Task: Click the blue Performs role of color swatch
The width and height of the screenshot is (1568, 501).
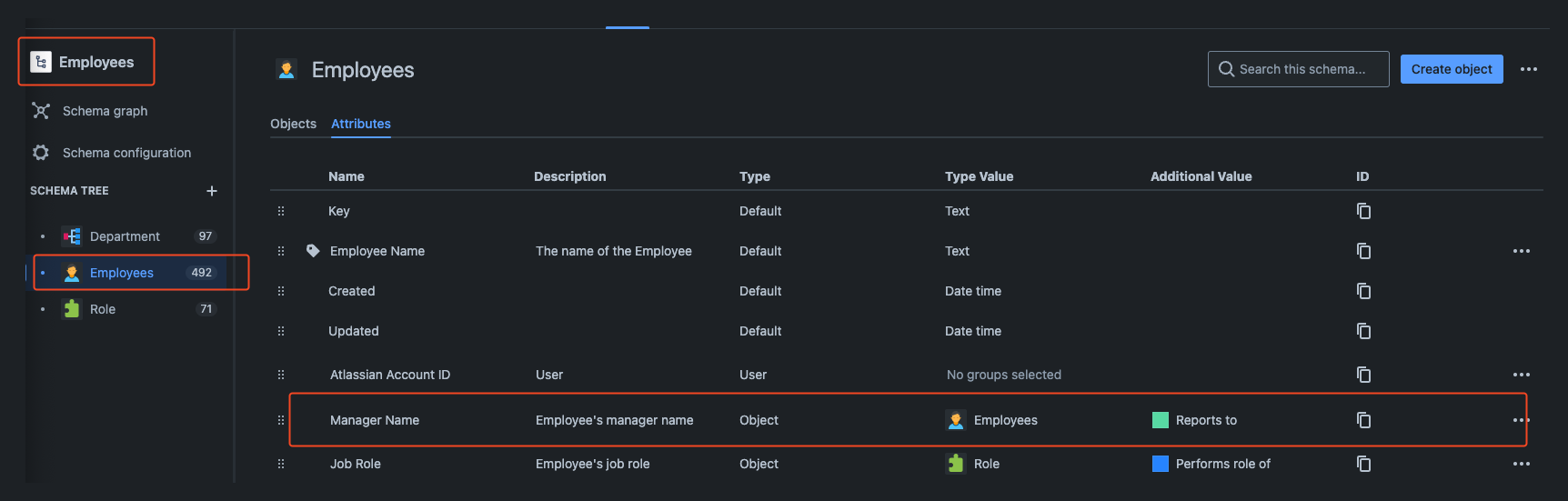Action: 1161,464
